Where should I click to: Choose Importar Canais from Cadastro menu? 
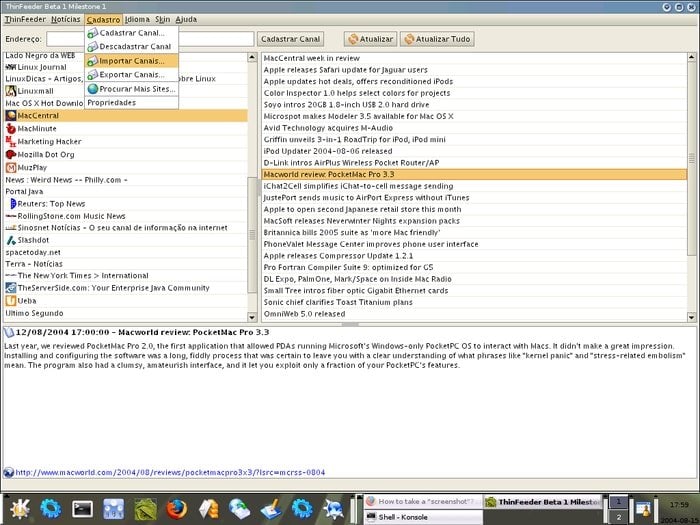(x=131, y=61)
